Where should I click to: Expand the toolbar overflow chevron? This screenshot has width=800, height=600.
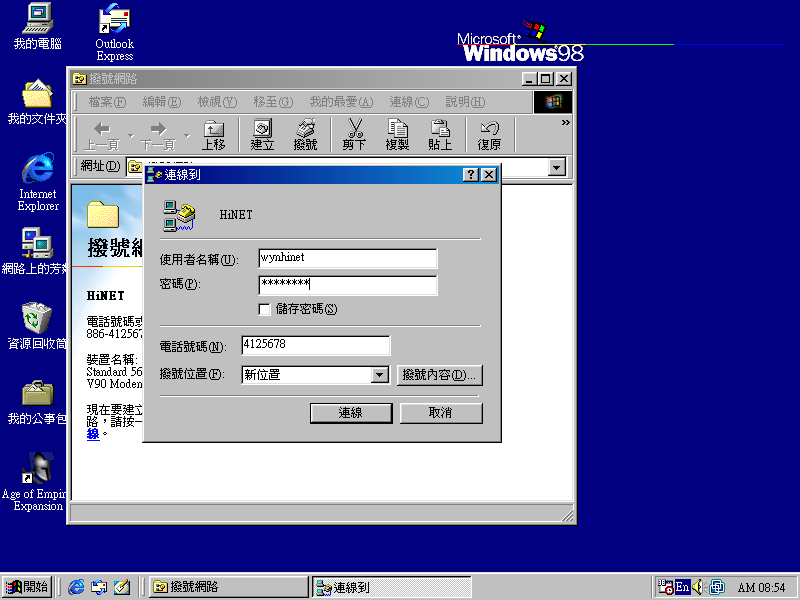tap(565, 122)
